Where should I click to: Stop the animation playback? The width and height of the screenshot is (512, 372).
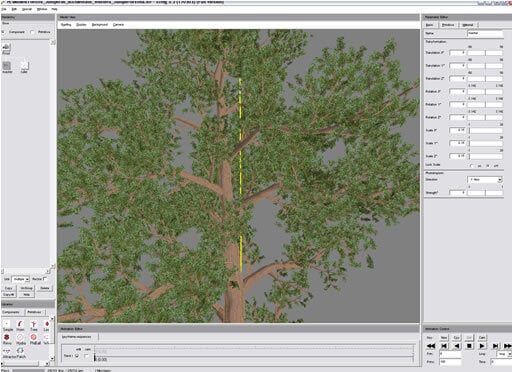469,346
